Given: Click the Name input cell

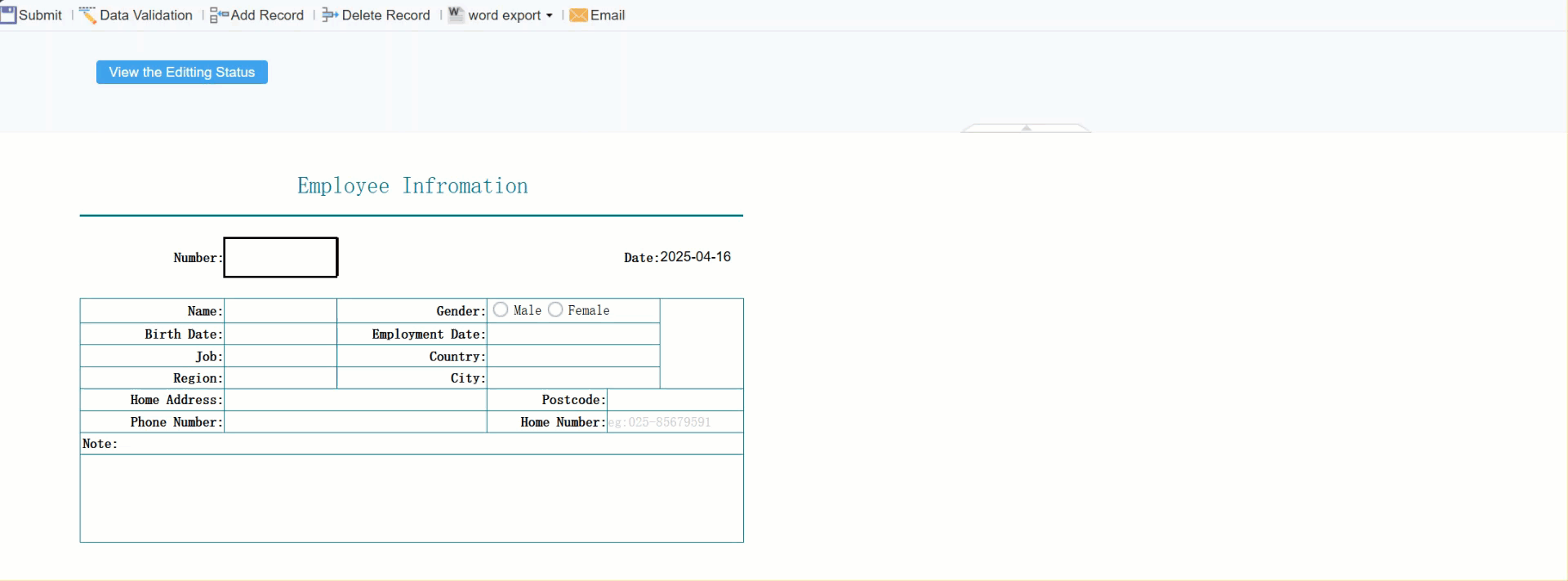Looking at the screenshot, I should (x=281, y=311).
